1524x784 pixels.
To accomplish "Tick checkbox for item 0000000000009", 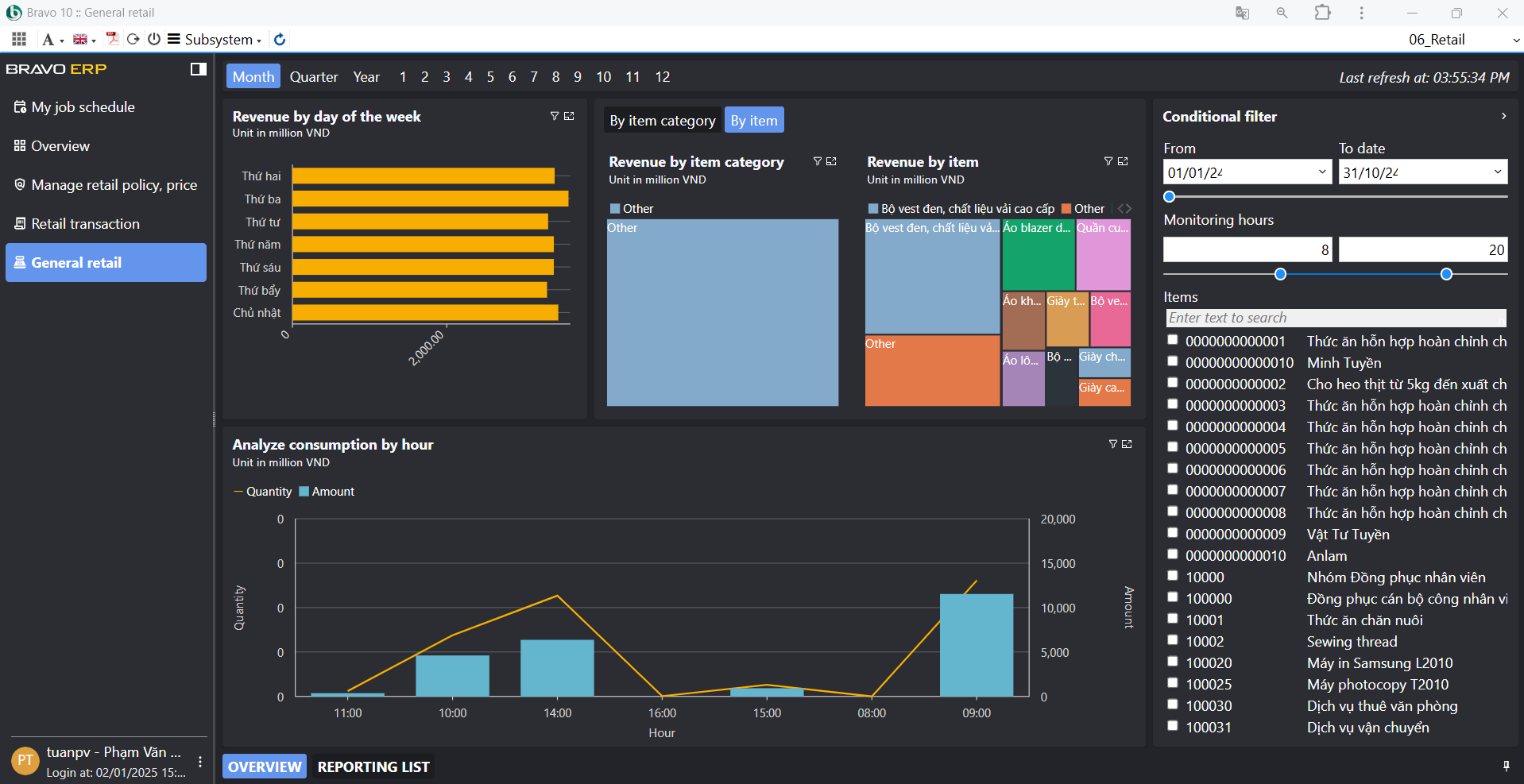I will [x=1172, y=533].
